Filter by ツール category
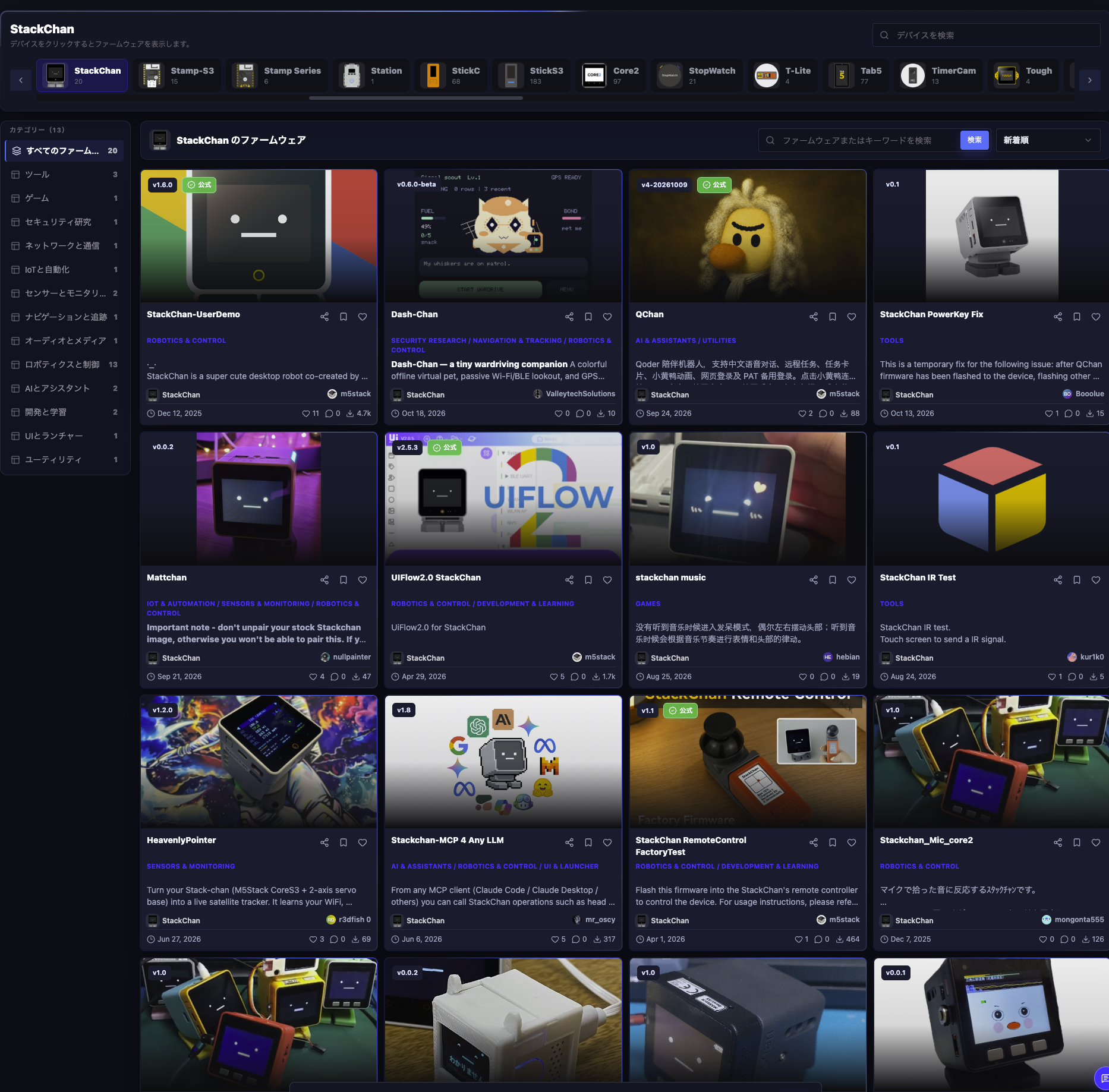This screenshot has height=1092, width=1109. click(x=65, y=175)
